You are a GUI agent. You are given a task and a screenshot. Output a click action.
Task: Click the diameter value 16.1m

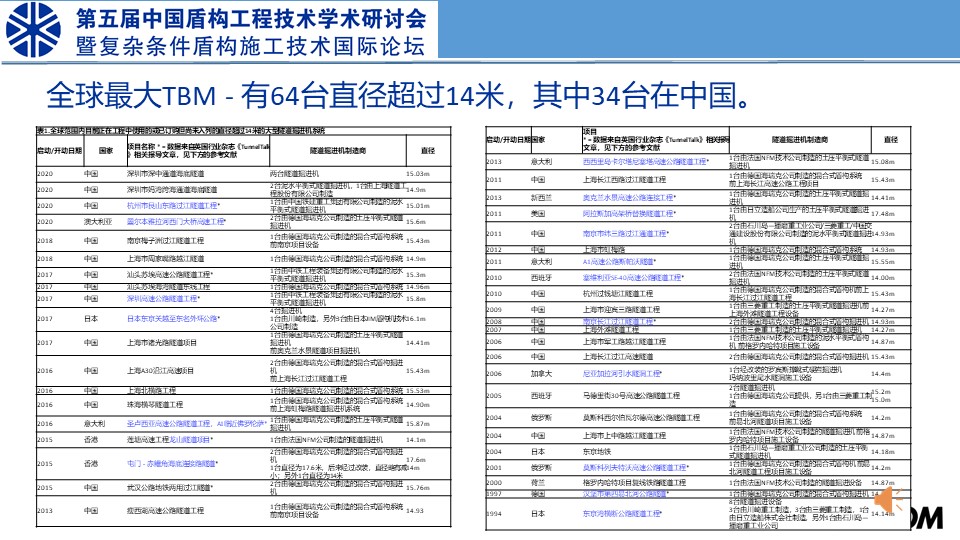coord(416,319)
